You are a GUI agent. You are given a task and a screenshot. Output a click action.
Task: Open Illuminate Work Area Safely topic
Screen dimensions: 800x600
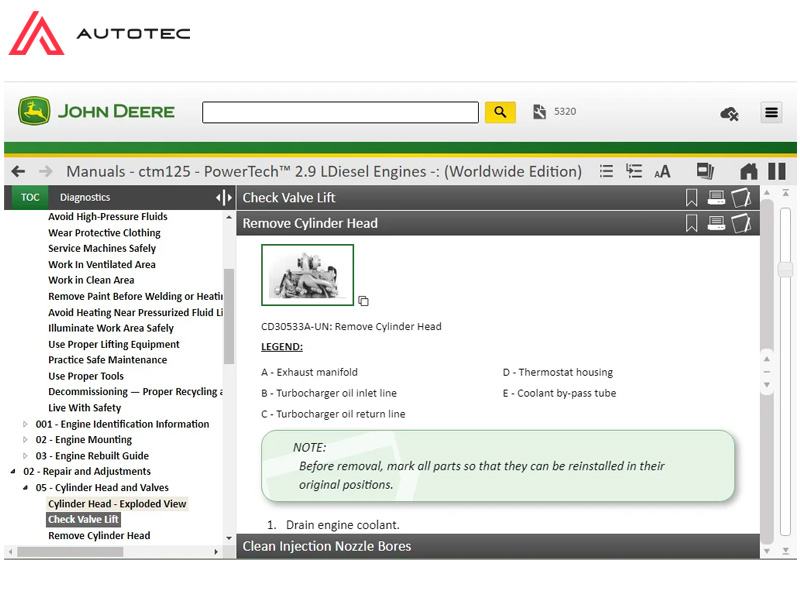click(x=111, y=328)
